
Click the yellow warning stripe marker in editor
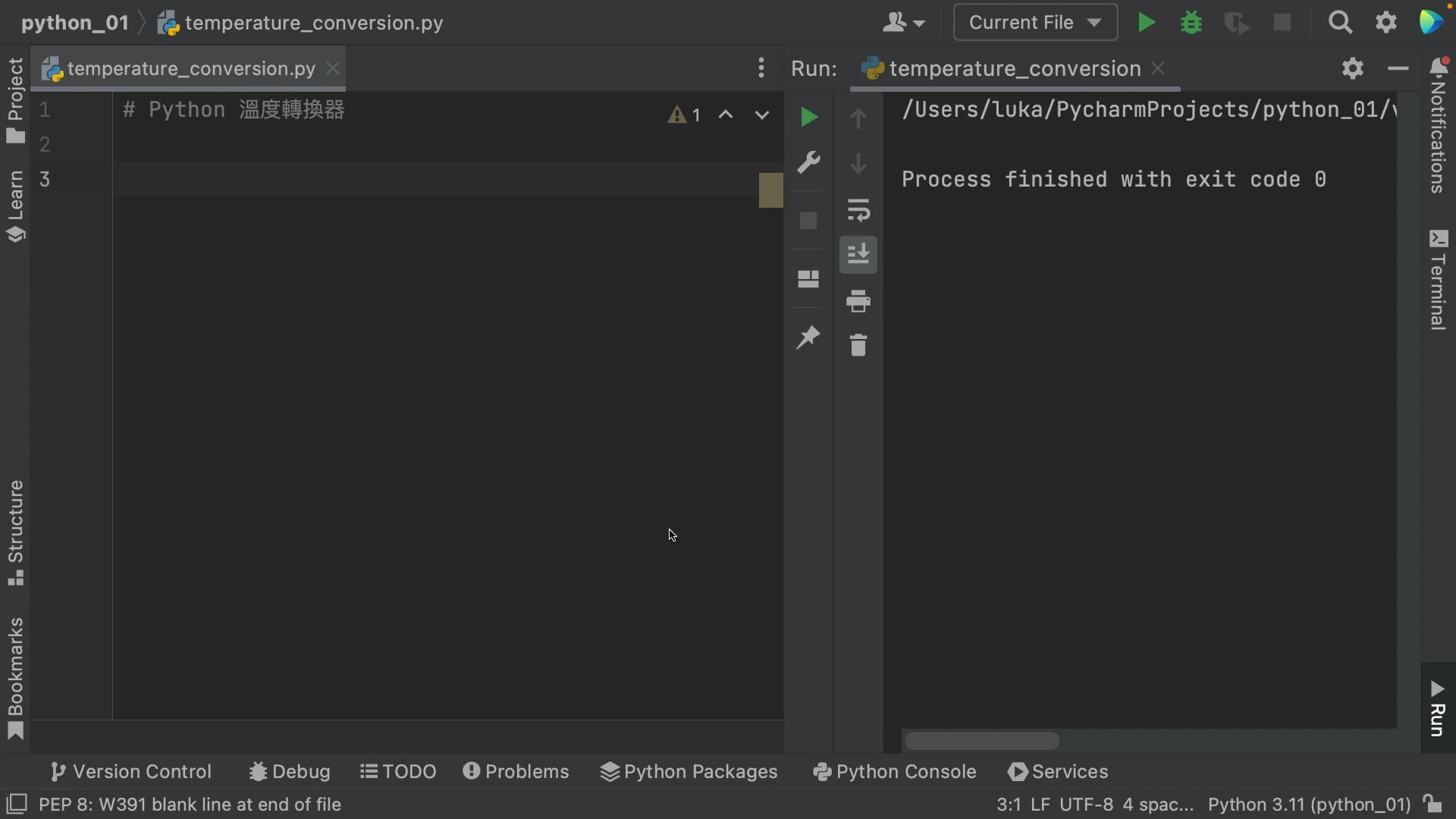point(770,190)
